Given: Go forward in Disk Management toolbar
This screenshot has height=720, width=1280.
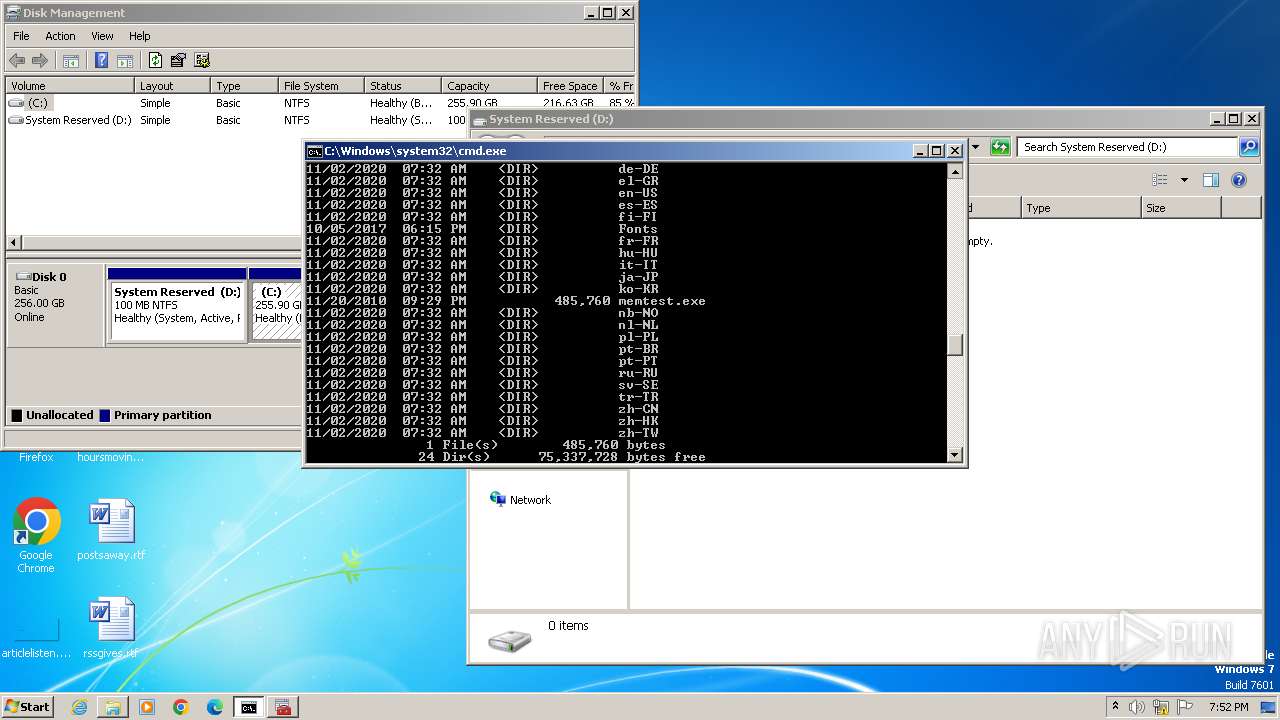Looking at the screenshot, I should (x=40, y=61).
